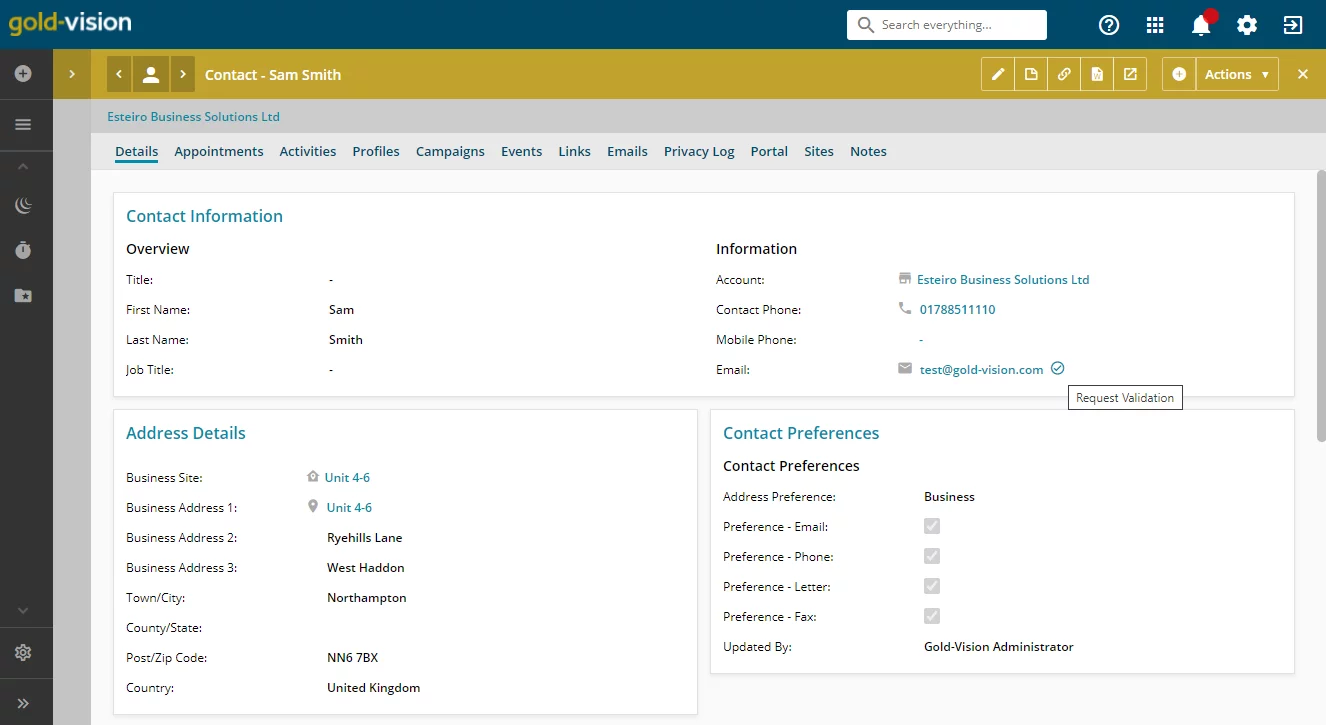Open the Profiles tab
The width and height of the screenshot is (1326, 725).
pyautogui.click(x=376, y=151)
